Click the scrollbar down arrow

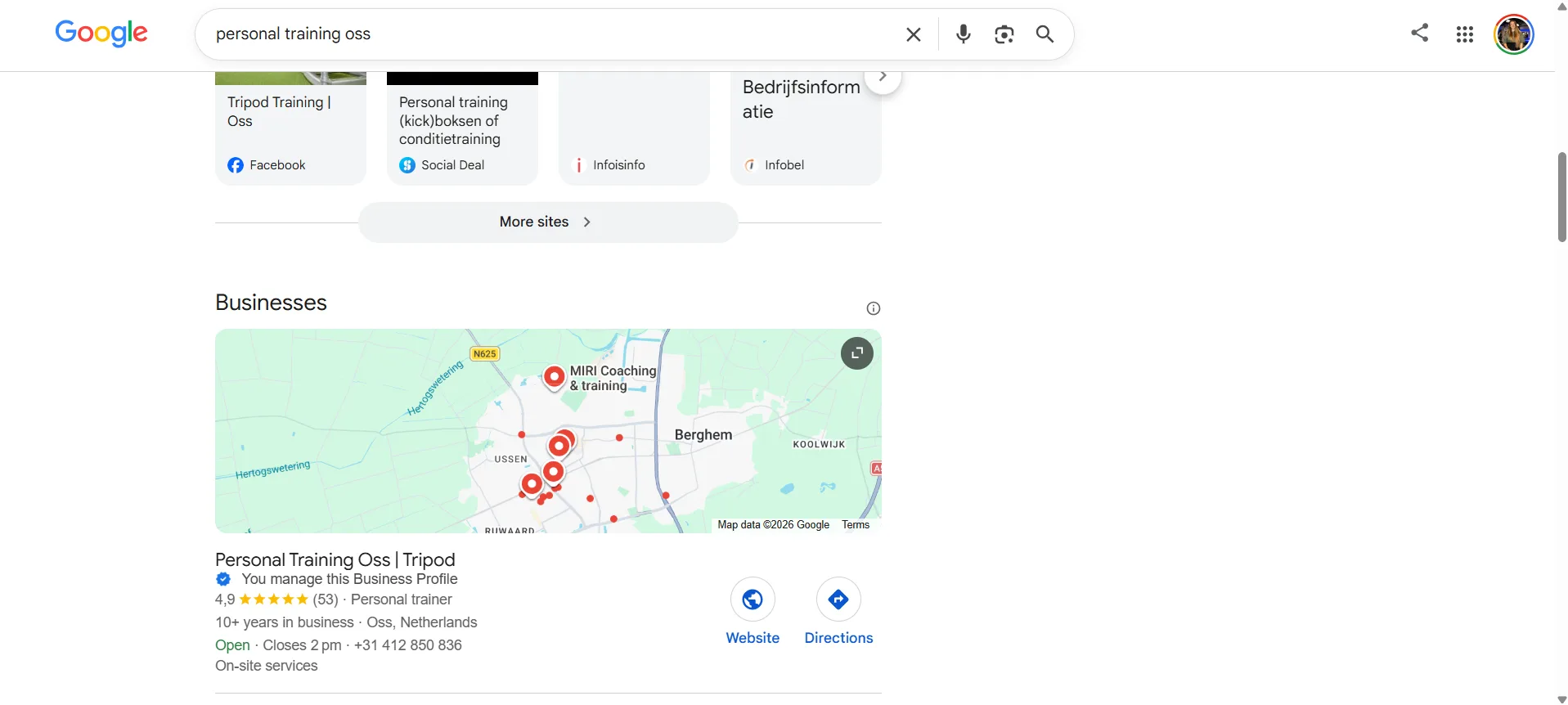[1562, 699]
